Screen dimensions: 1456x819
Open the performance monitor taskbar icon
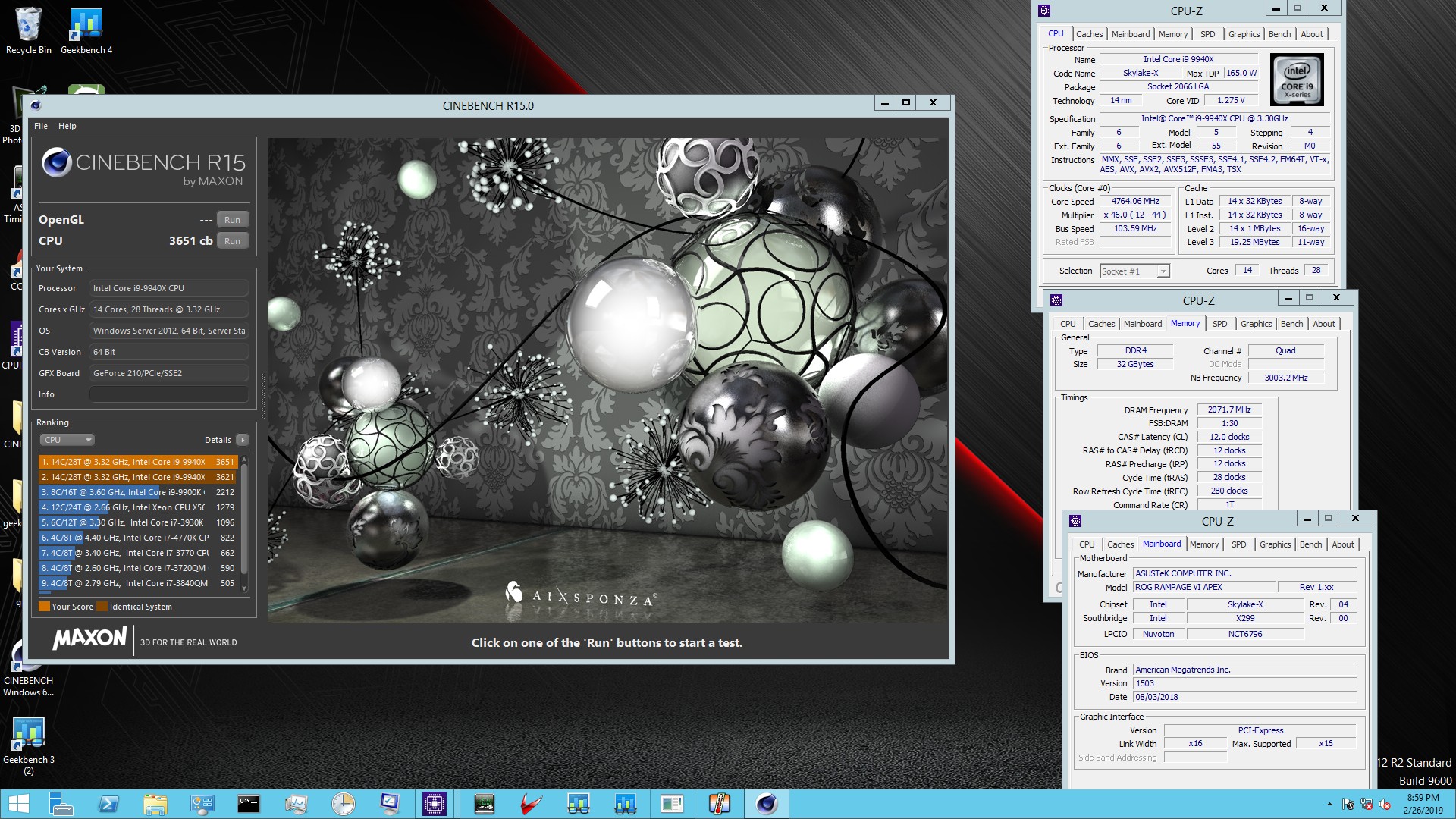296,804
